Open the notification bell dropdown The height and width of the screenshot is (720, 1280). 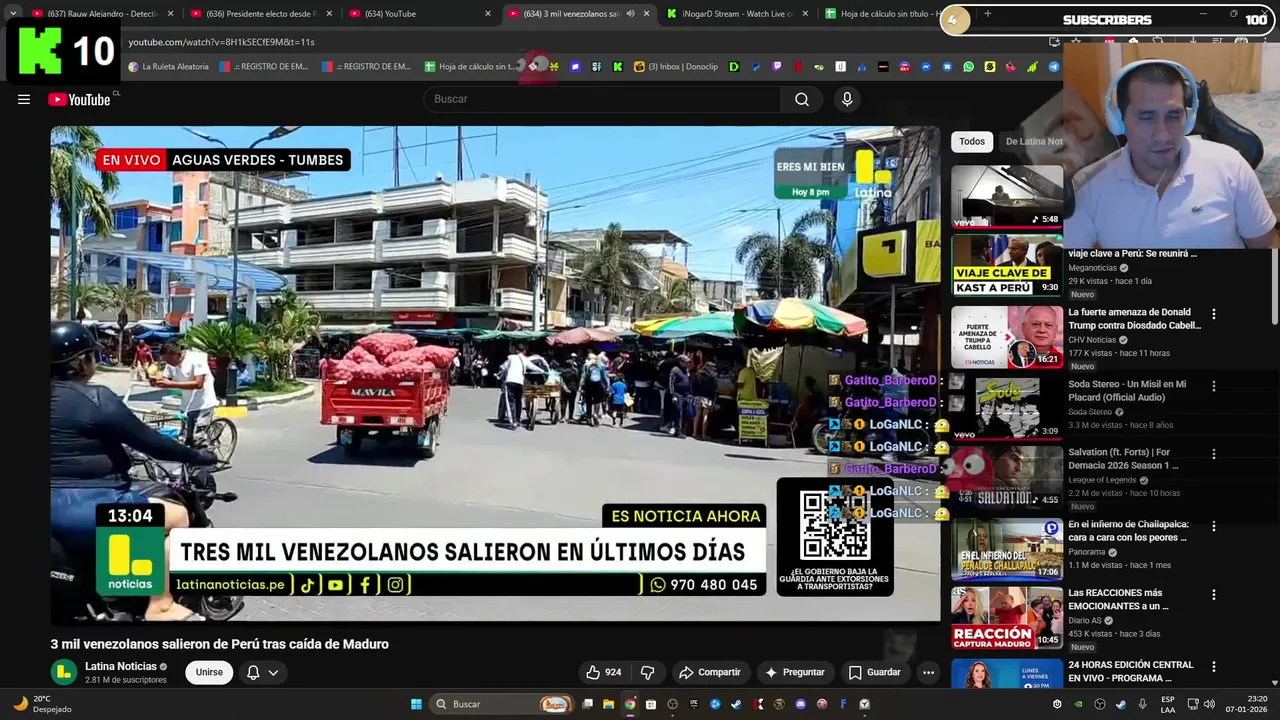pyautogui.click(x=262, y=672)
